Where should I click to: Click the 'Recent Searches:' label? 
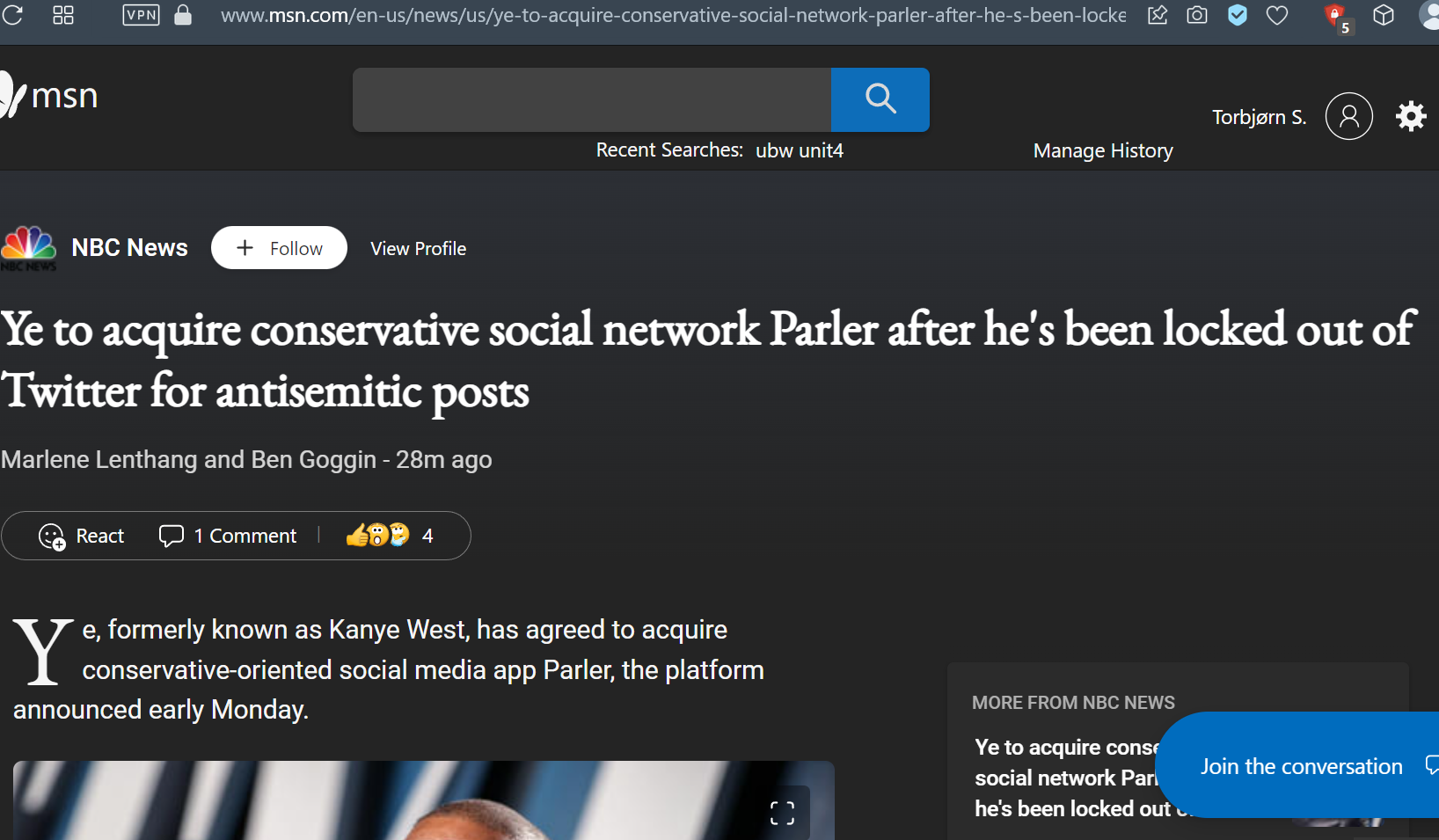[669, 150]
